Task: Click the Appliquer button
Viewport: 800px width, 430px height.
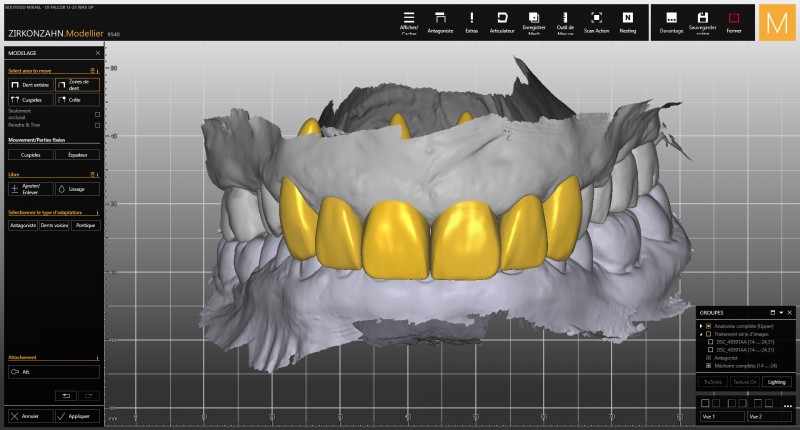Action: [77, 416]
